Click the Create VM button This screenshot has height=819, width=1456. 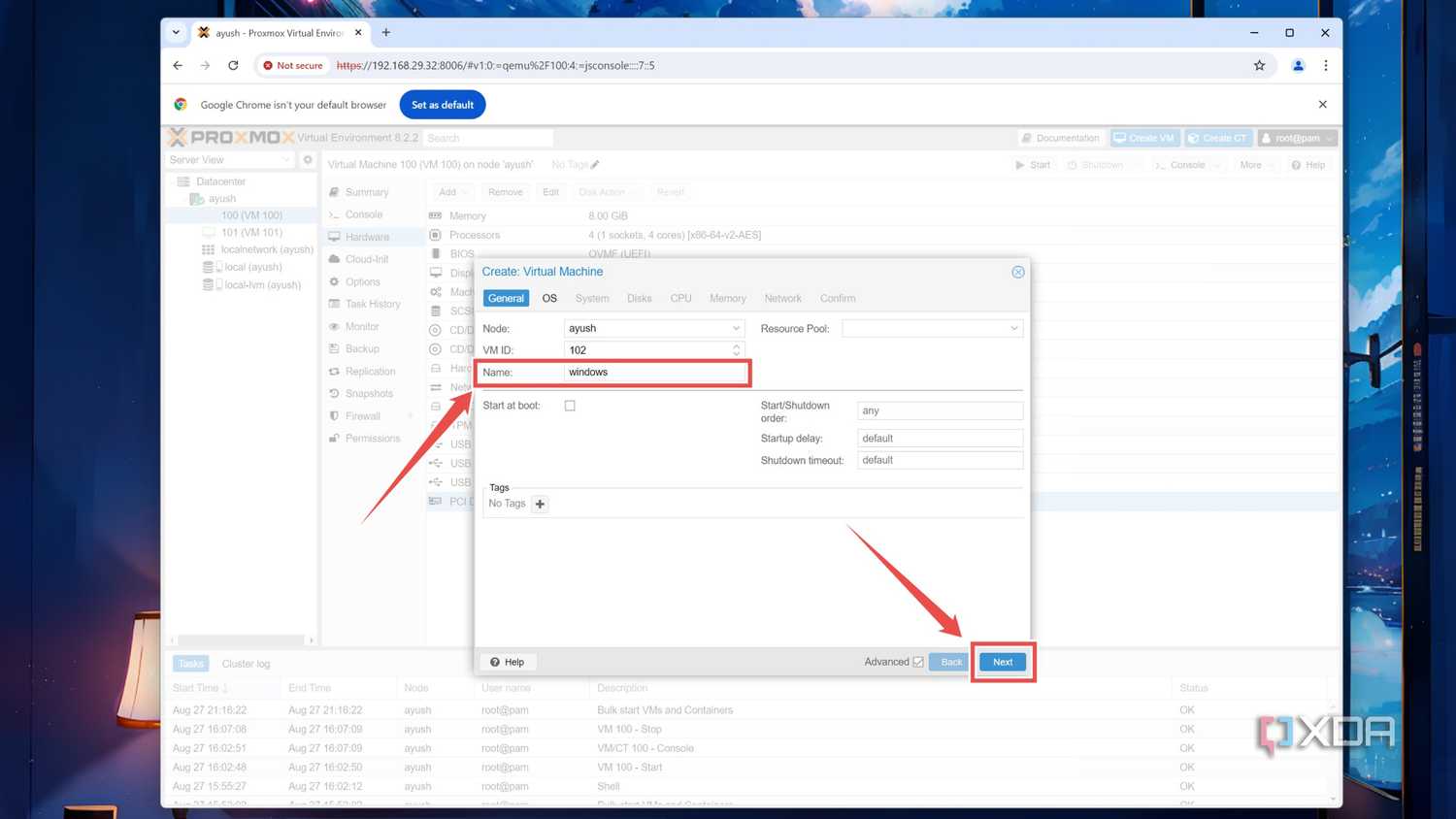(1144, 138)
